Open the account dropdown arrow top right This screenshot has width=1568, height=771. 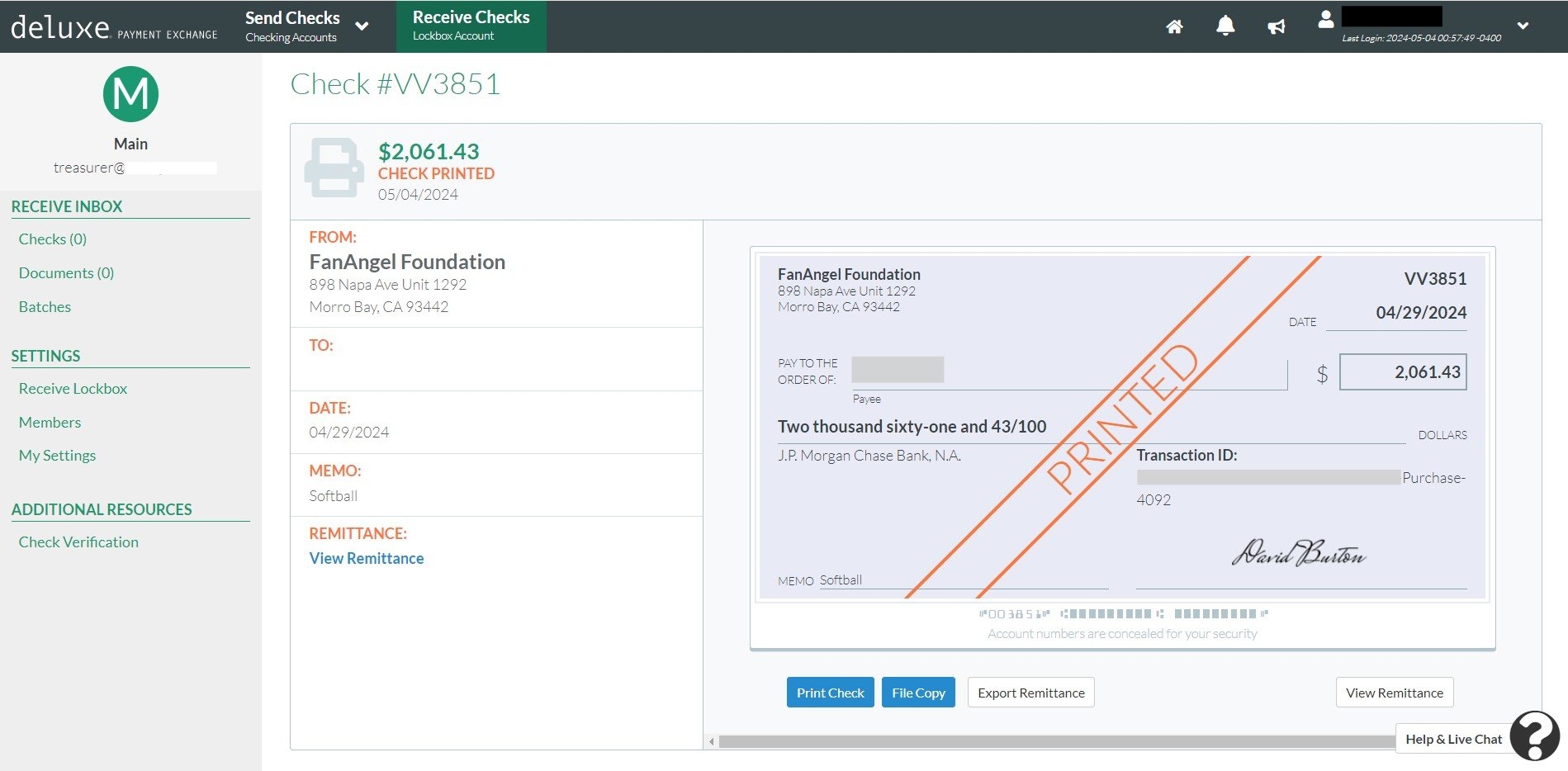click(x=1522, y=26)
